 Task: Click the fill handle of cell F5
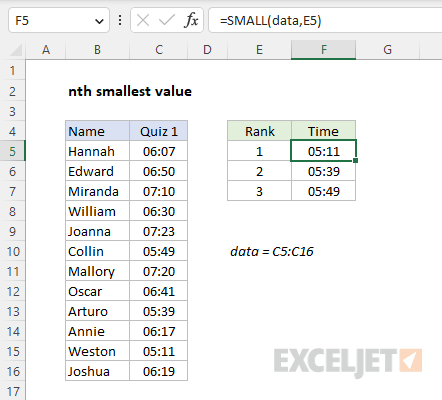pos(356,161)
